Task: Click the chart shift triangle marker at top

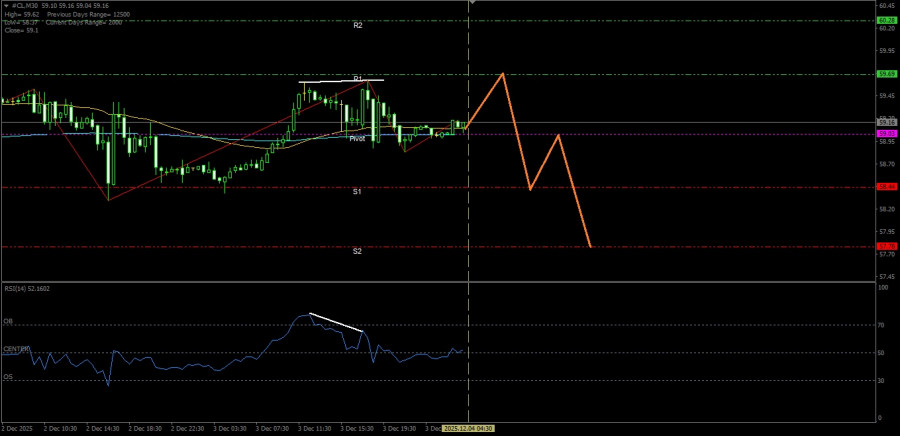Action: click(472, 3)
